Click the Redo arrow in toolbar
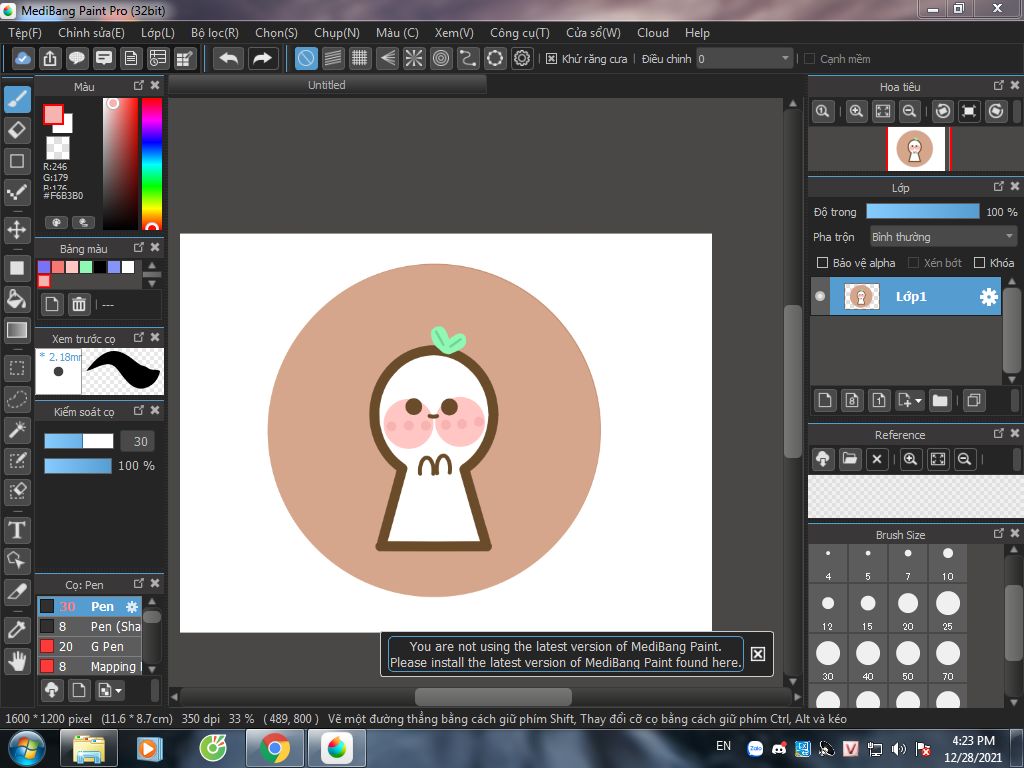 click(x=263, y=59)
